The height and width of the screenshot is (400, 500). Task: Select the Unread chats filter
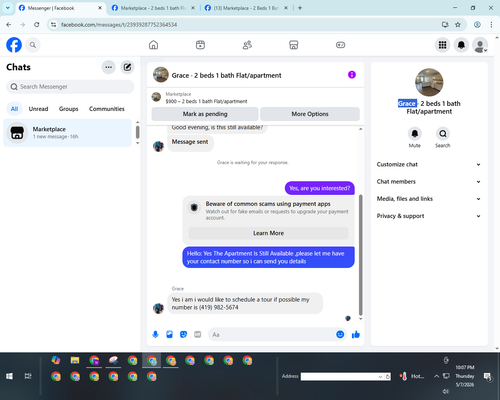pos(38,109)
